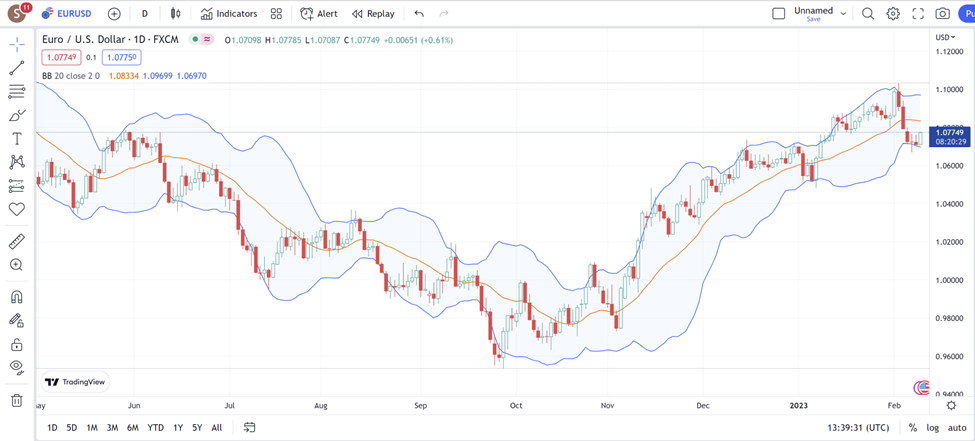Select the trend line drawing tool

(17, 68)
